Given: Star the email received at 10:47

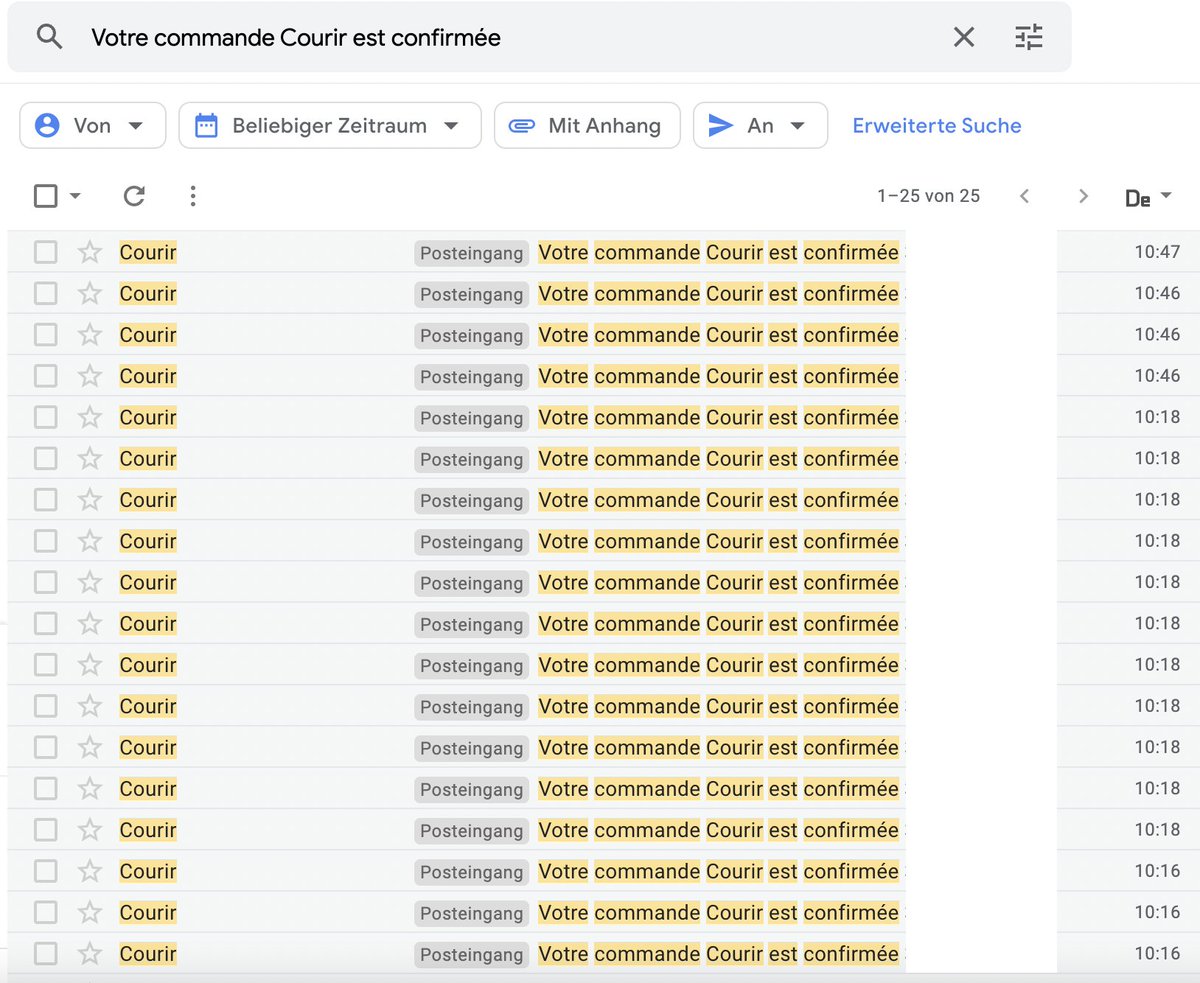Looking at the screenshot, I should coord(90,252).
